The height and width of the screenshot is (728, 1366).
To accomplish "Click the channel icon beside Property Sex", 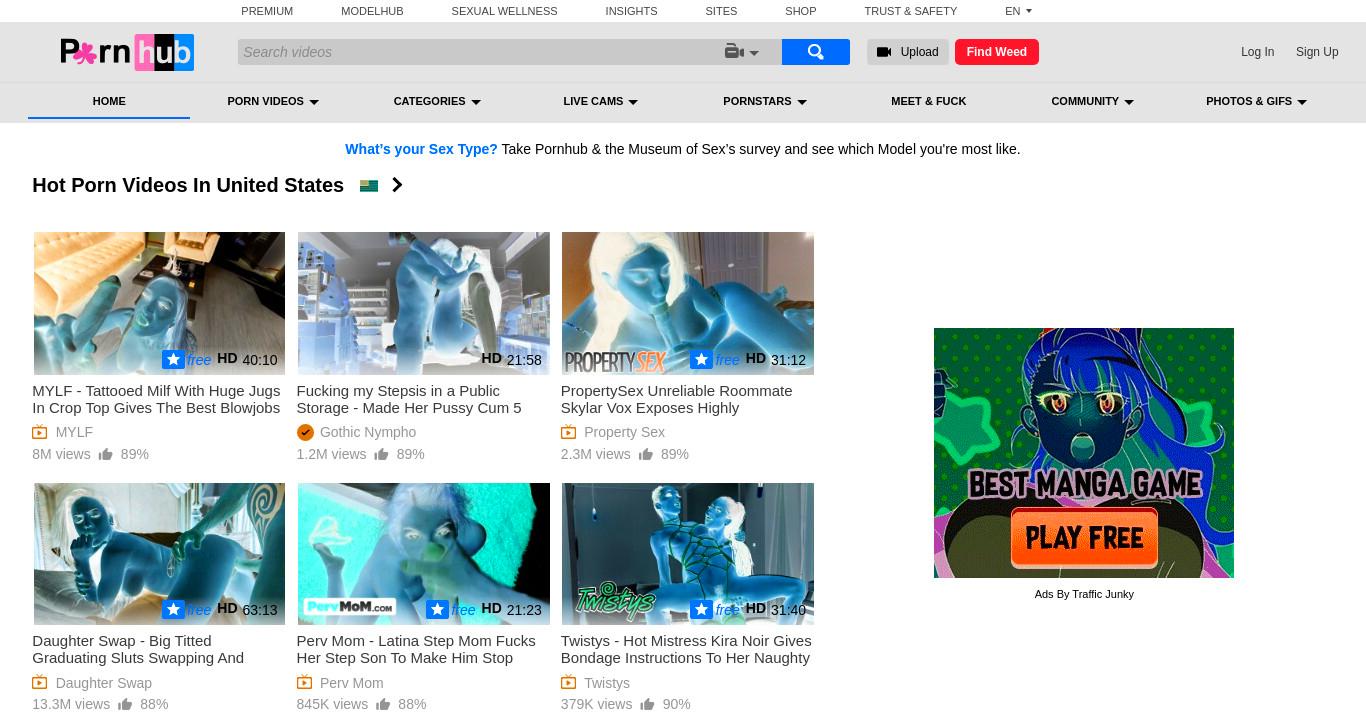I will [x=568, y=432].
